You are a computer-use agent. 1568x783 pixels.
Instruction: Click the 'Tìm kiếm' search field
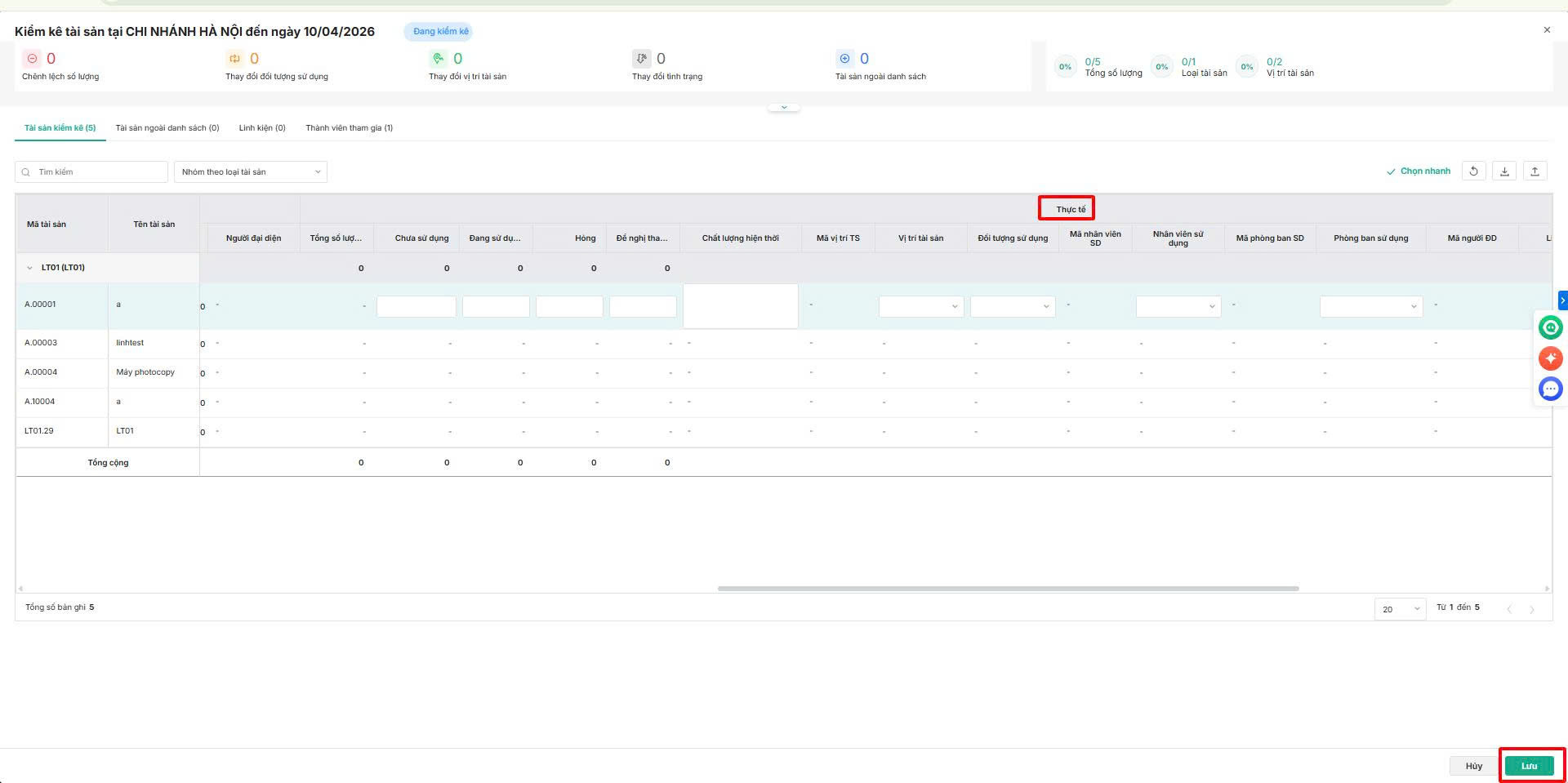(x=98, y=172)
